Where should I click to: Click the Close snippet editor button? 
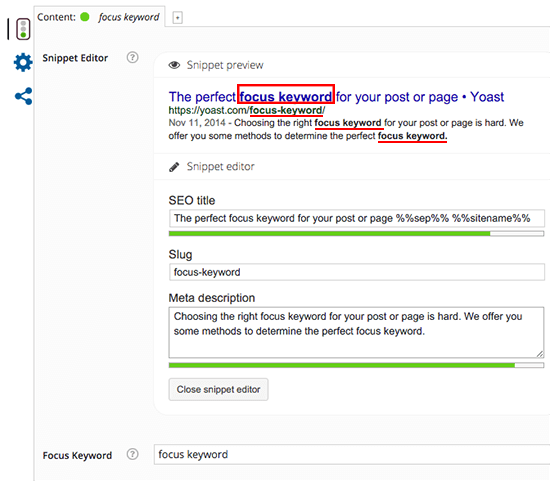pos(219,389)
